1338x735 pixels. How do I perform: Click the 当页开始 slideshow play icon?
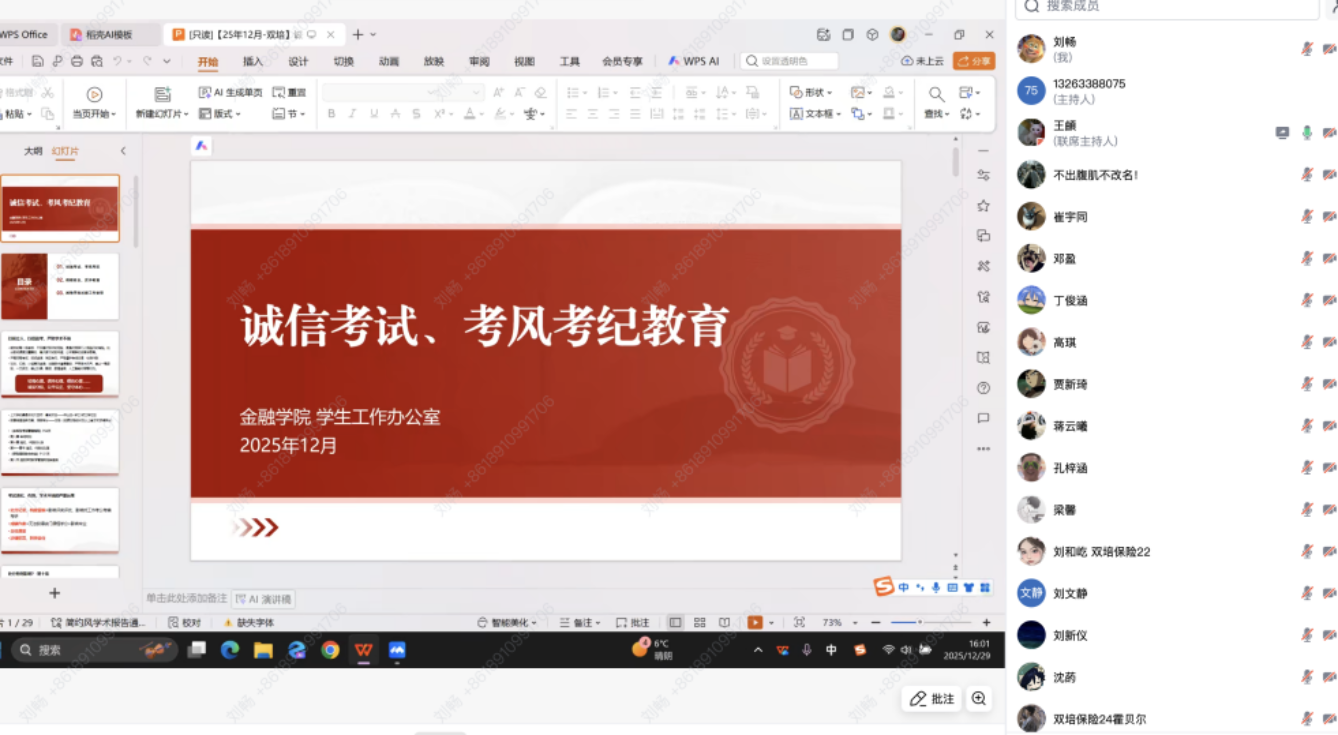pyautogui.click(x=94, y=94)
